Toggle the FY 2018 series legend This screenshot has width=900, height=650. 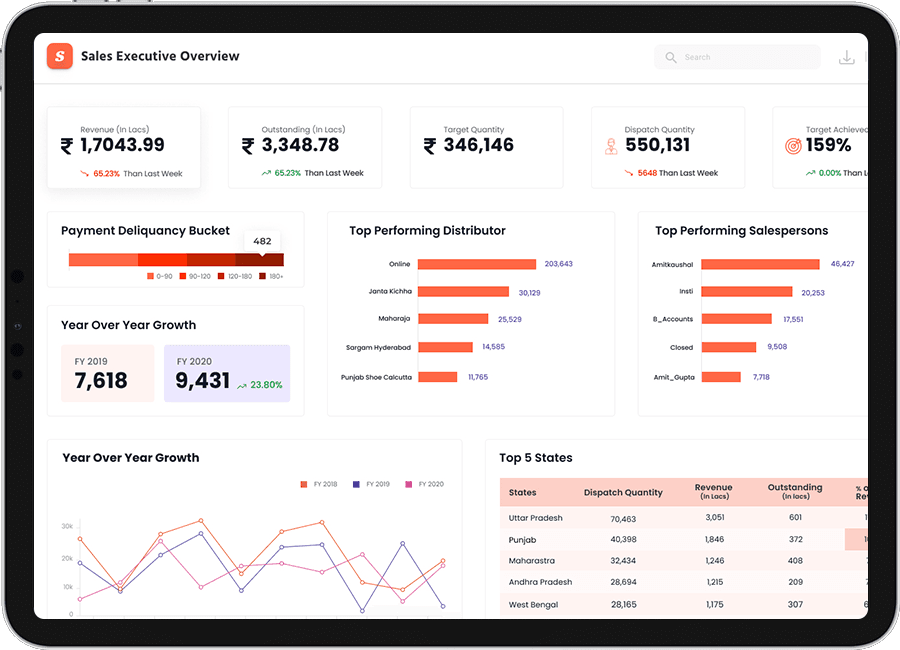304,484
